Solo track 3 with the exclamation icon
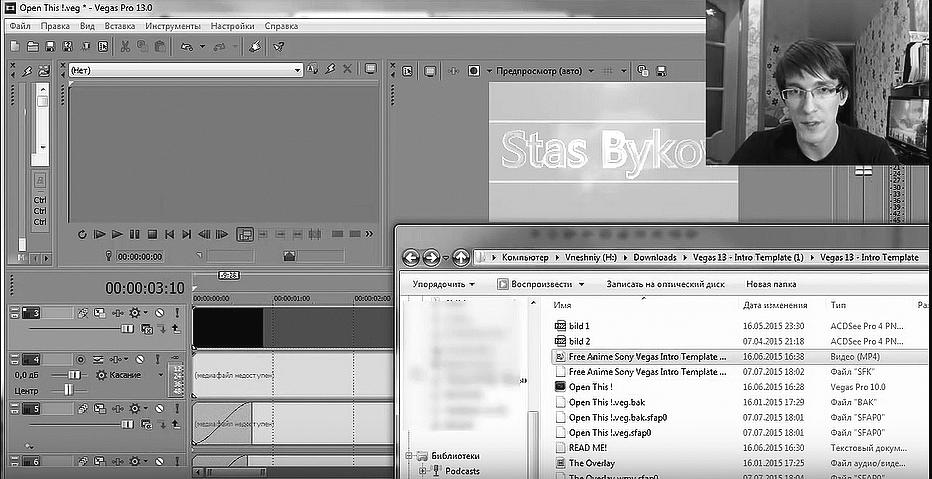Viewport: 932px width, 479px height. [177, 313]
